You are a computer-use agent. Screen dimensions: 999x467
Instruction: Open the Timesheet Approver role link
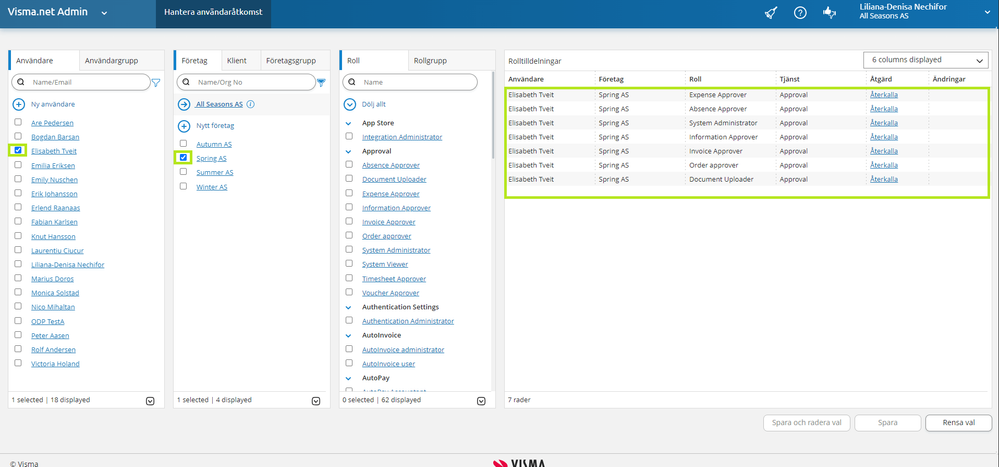(394, 279)
